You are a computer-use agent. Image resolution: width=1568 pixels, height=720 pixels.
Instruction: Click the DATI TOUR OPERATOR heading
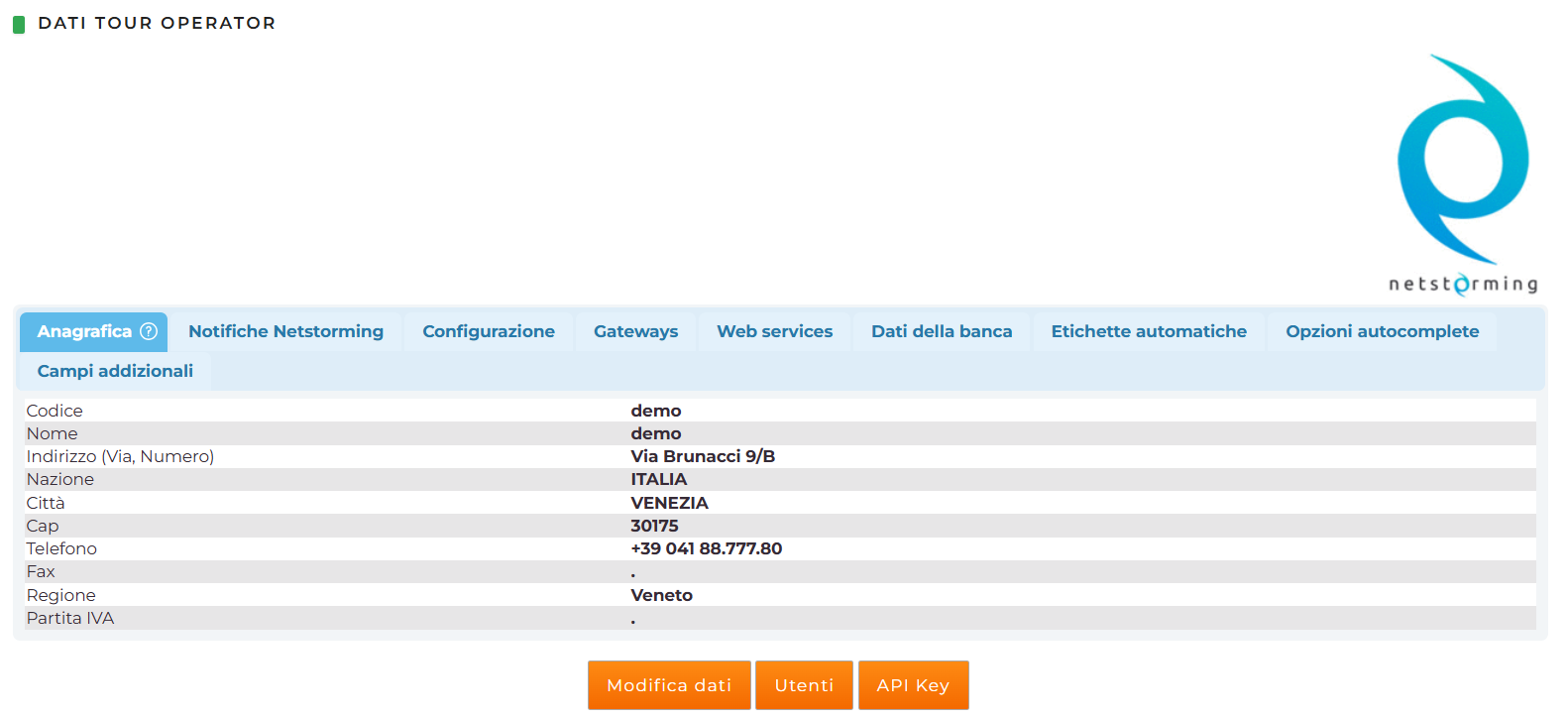point(157,23)
